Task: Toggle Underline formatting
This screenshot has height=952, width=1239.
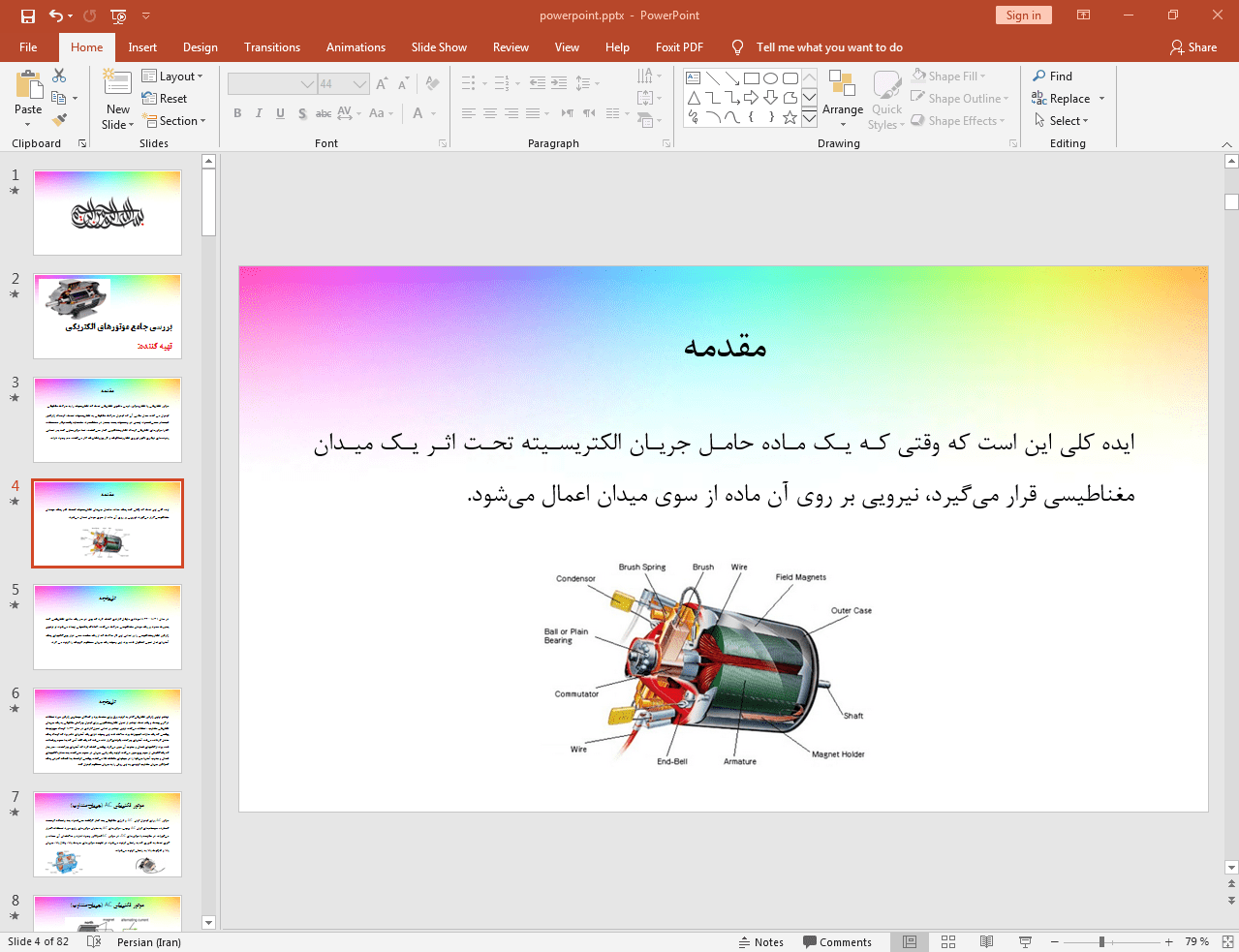Action: [x=280, y=113]
